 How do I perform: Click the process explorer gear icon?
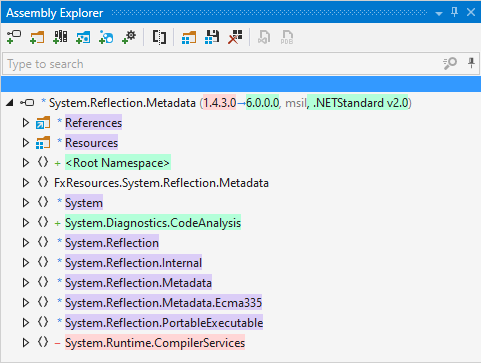[x=129, y=37]
